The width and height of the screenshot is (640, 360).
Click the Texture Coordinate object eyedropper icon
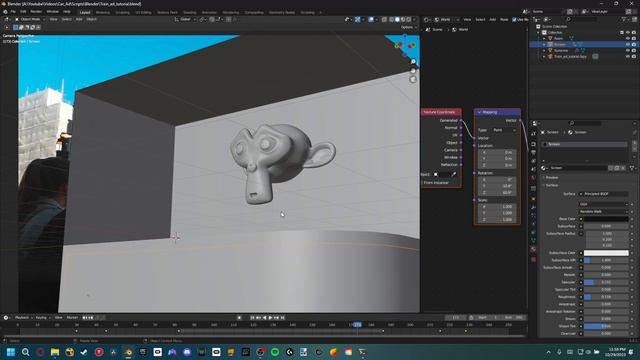pos(454,174)
